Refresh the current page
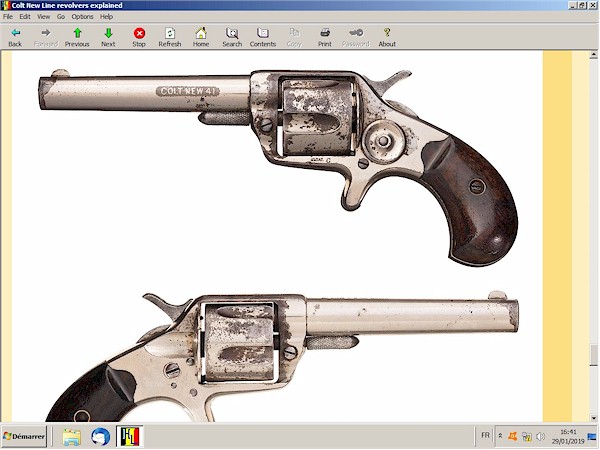Viewport: 600px width, 450px height. pos(170,37)
